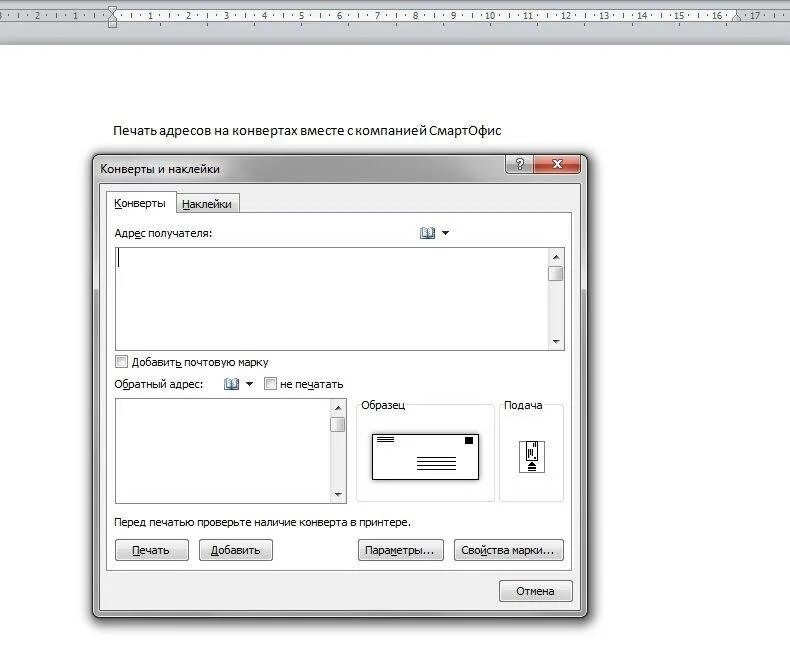Open address book for return address
790x650 pixels.
point(231,384)
